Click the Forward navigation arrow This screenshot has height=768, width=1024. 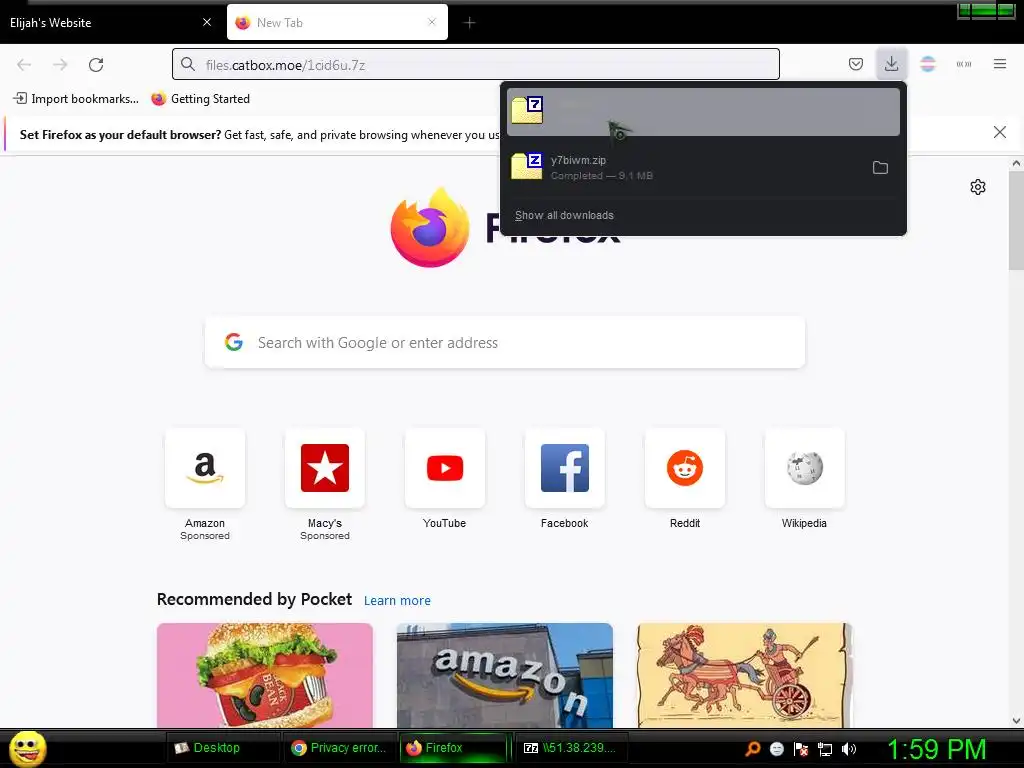click(60, 65)
